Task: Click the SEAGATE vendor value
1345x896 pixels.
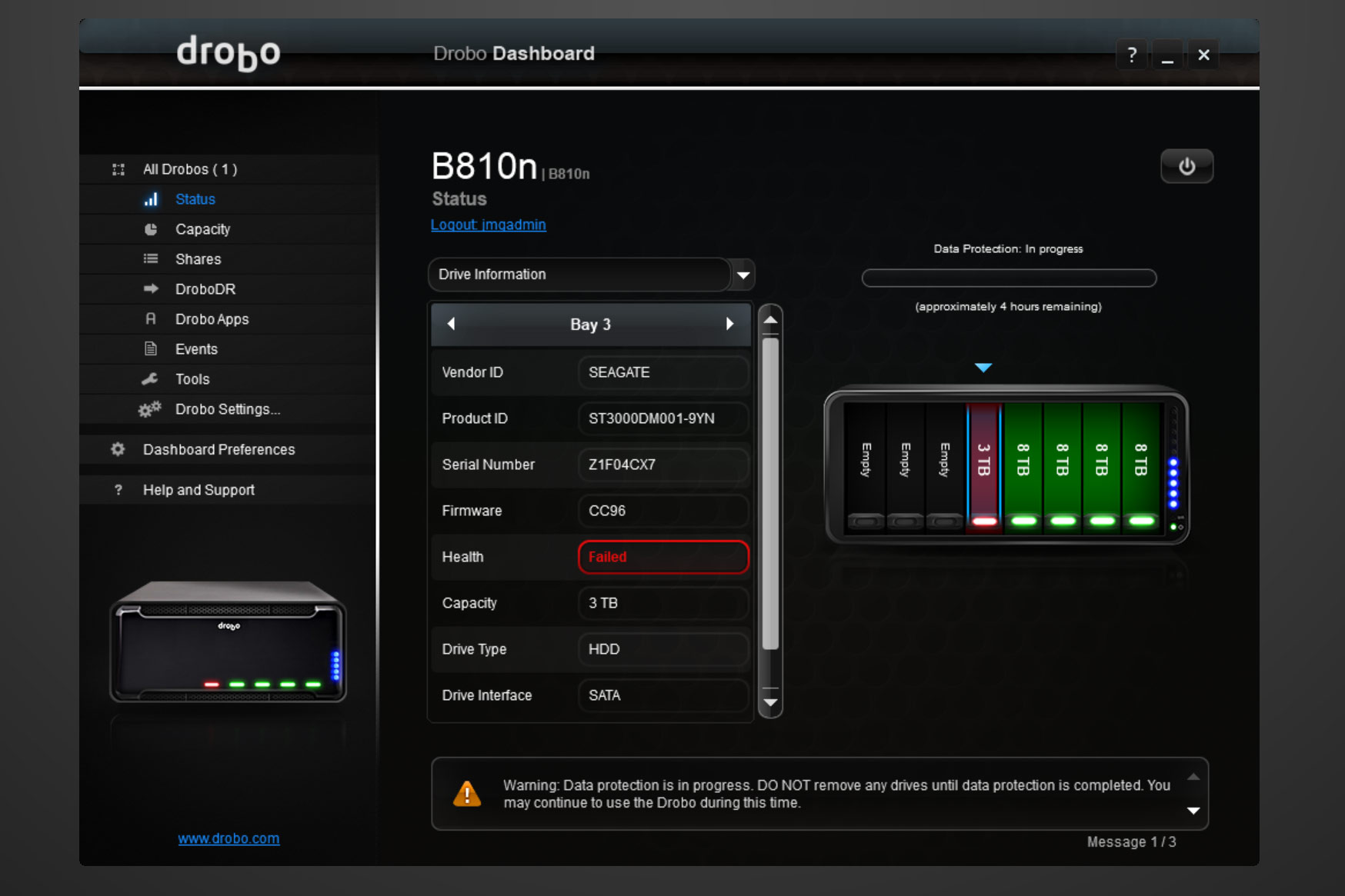Action: (663, 372)
